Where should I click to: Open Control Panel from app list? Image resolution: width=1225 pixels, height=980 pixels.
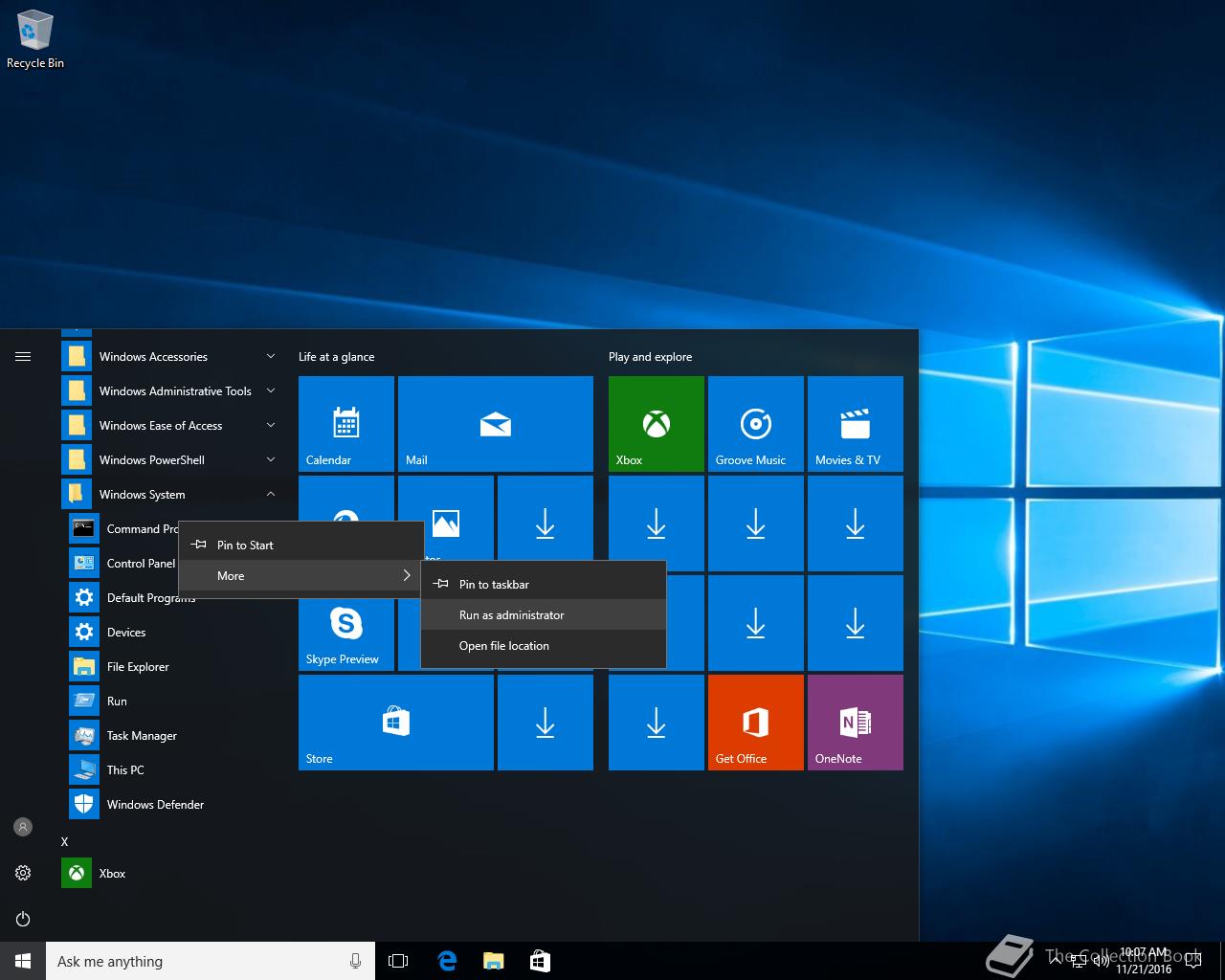122,564
